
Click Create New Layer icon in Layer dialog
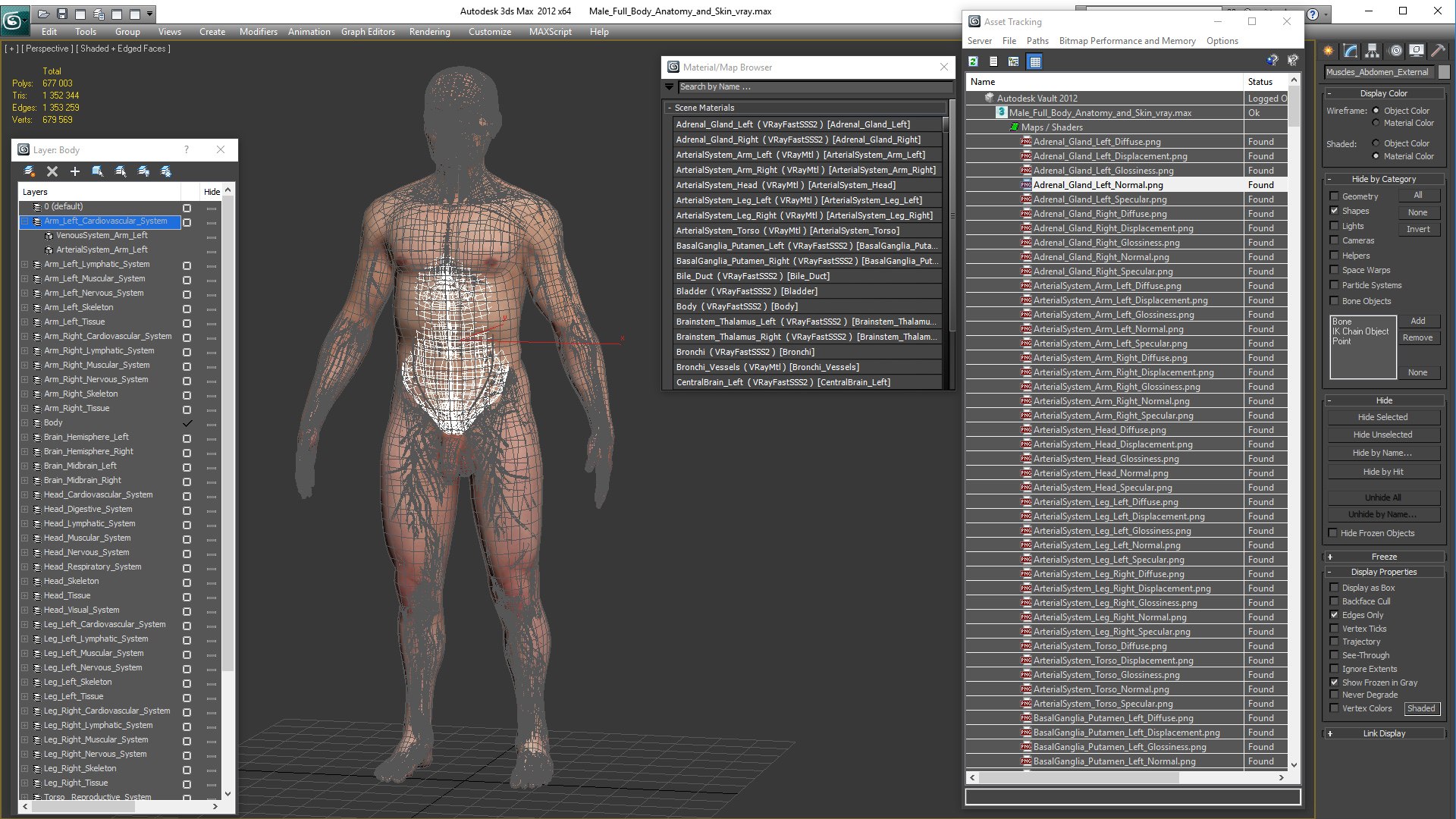(30, 171)
